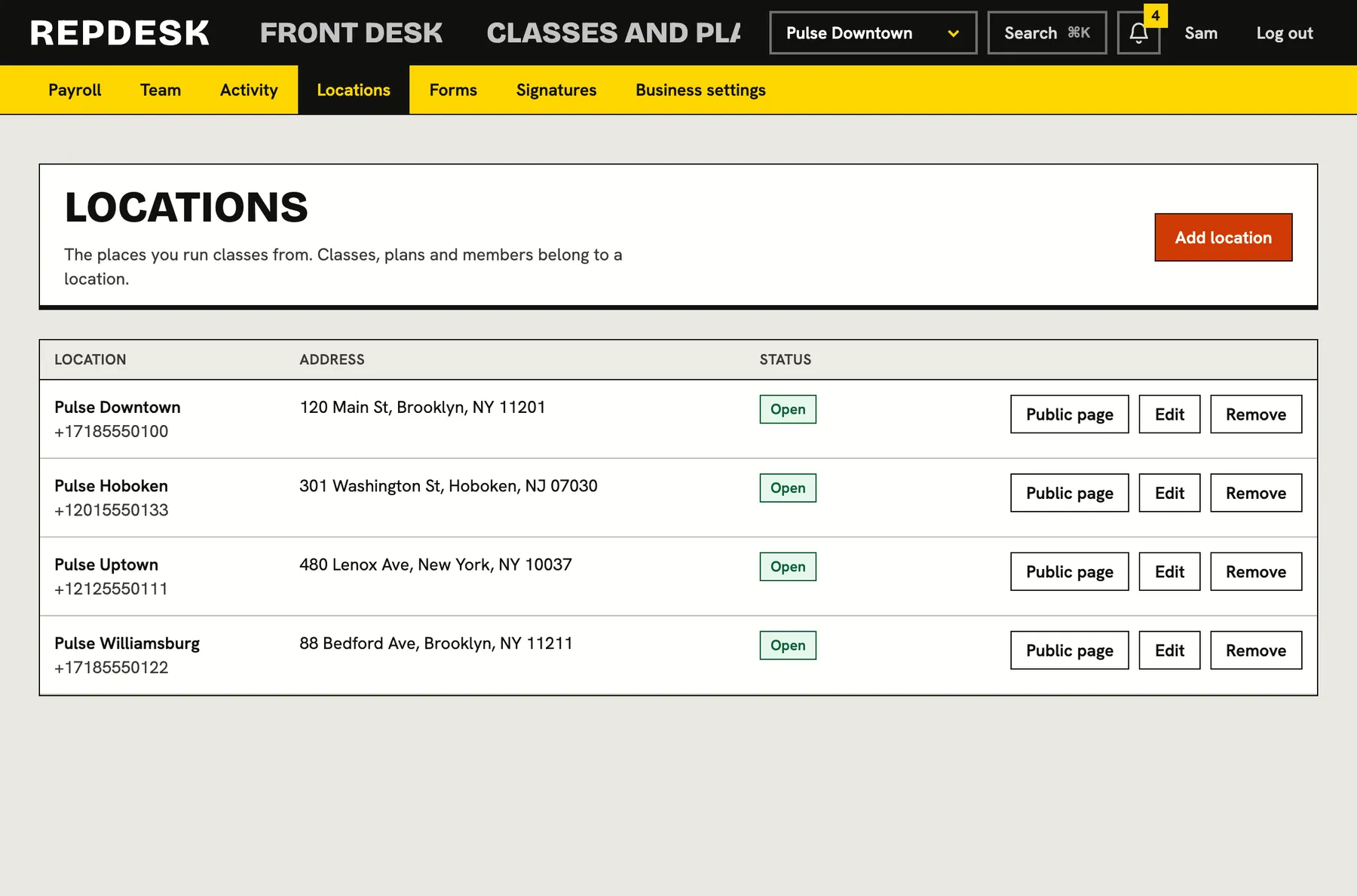Open the notifications bell icon

click(x=1138, y=33)
